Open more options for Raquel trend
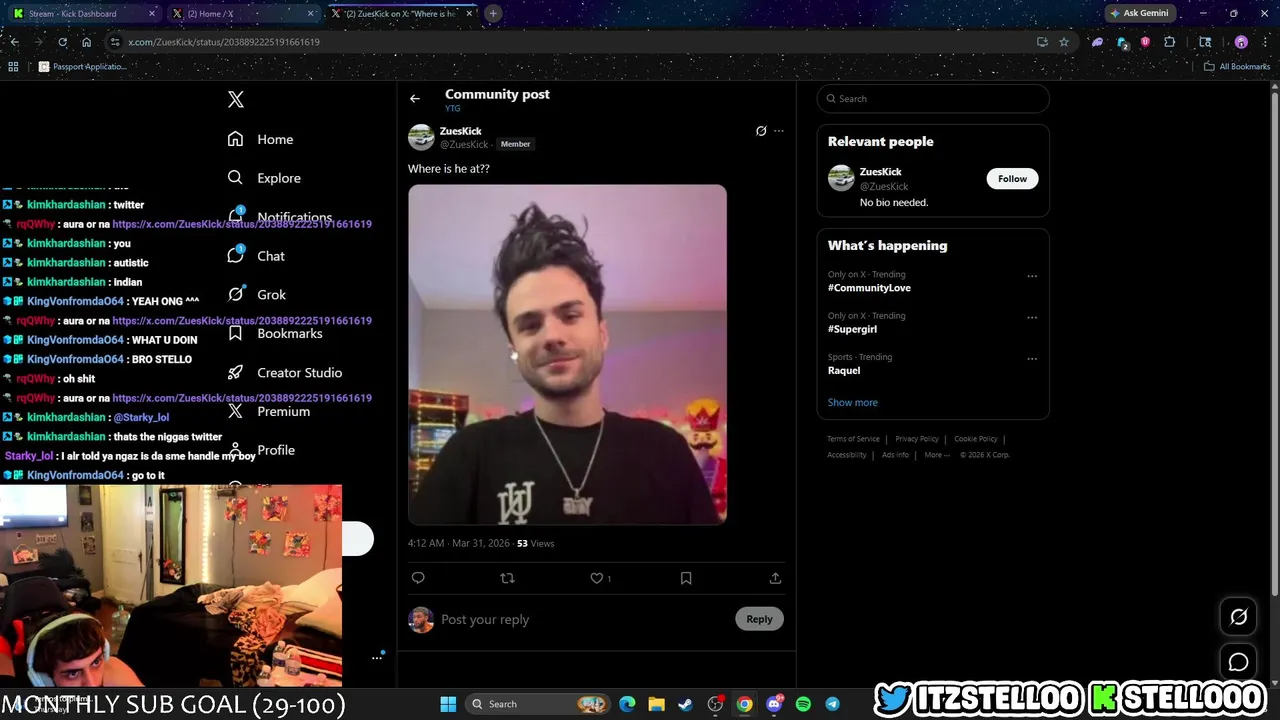The width and height of the screenshot is (1280, 720). (1032, 358)
